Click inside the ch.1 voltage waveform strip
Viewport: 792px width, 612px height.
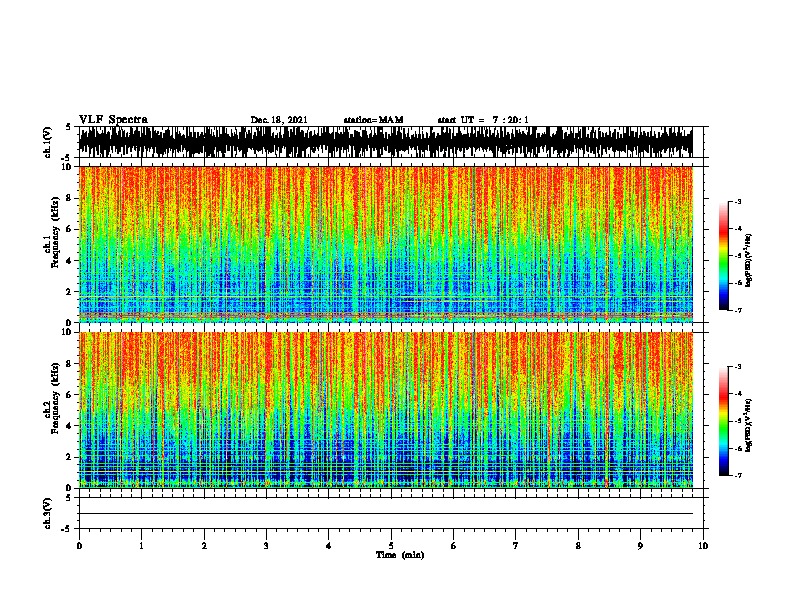[385, 142]
